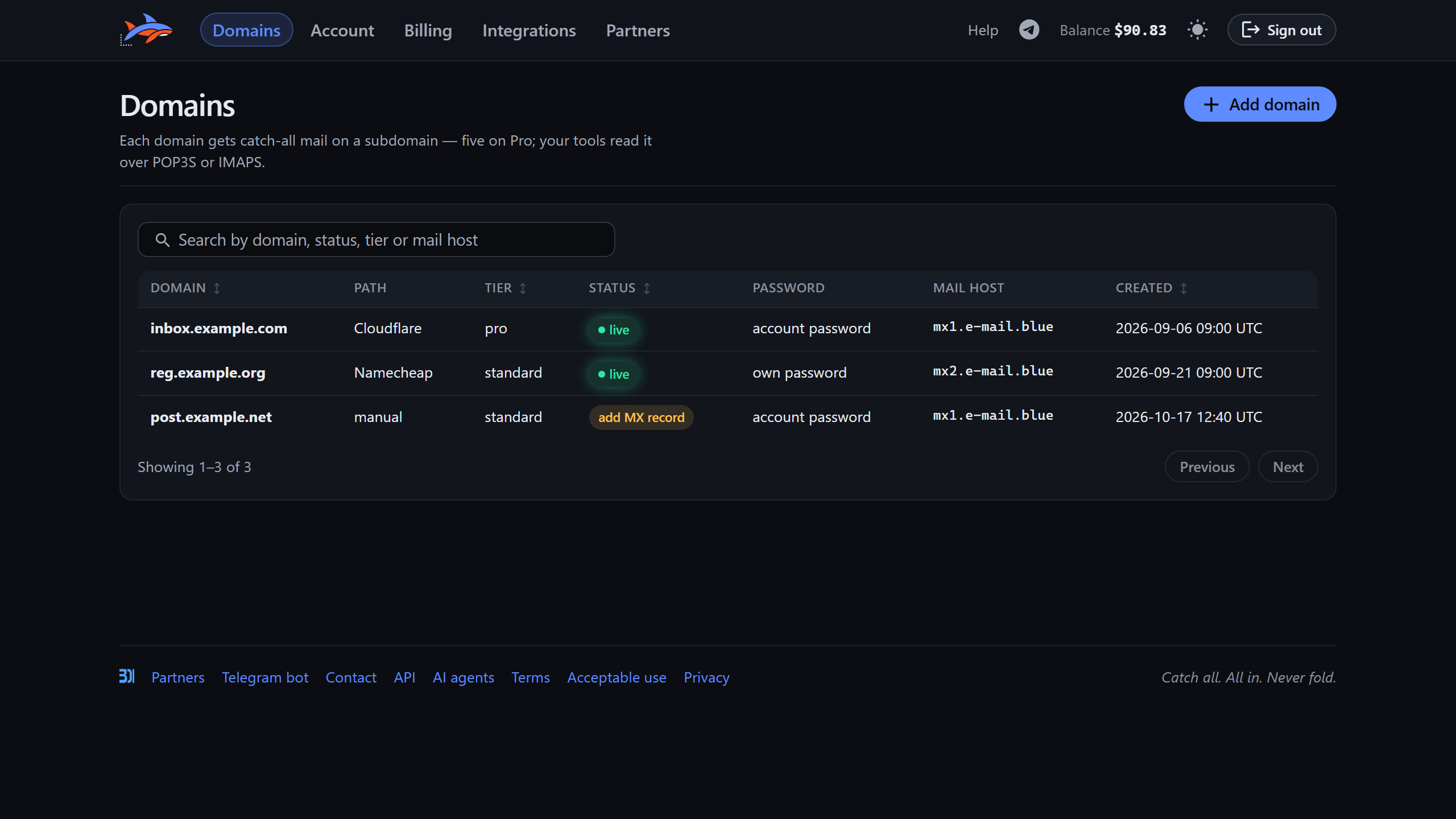This screenshot has height=819, width=1456.
Task: Open the Account nav tab
Action: [x=342, y=30]
